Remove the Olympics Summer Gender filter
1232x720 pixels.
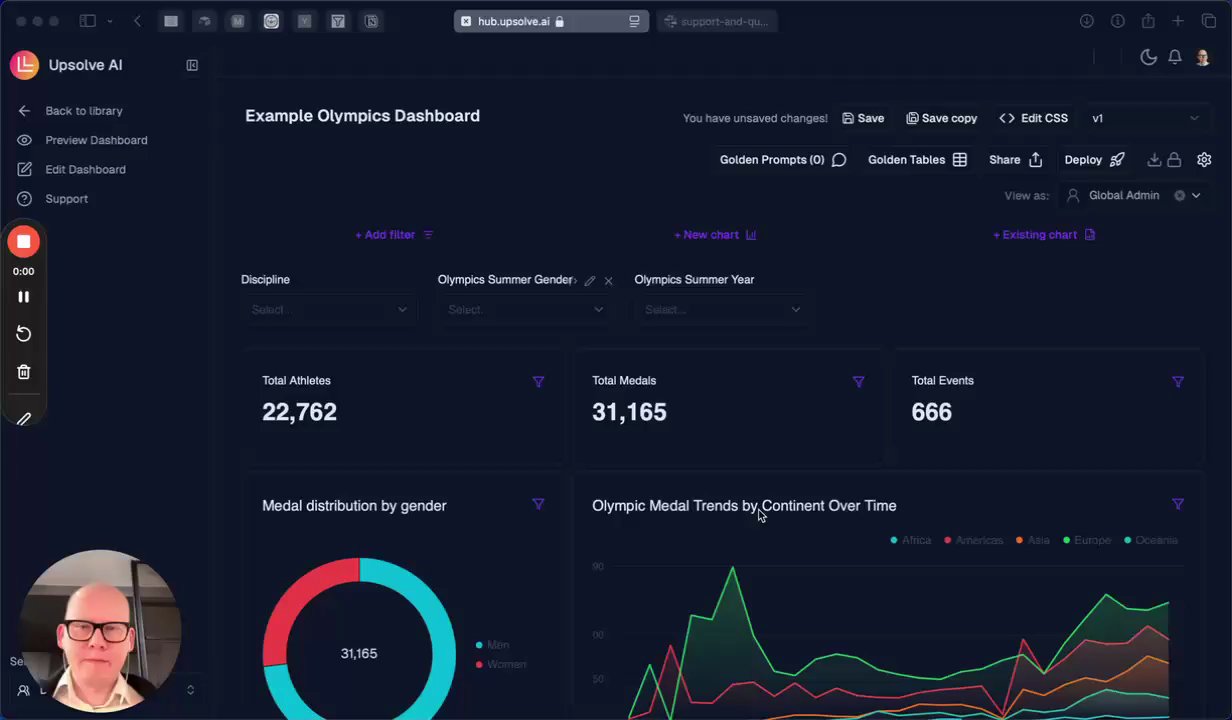[x=608, y=281]
